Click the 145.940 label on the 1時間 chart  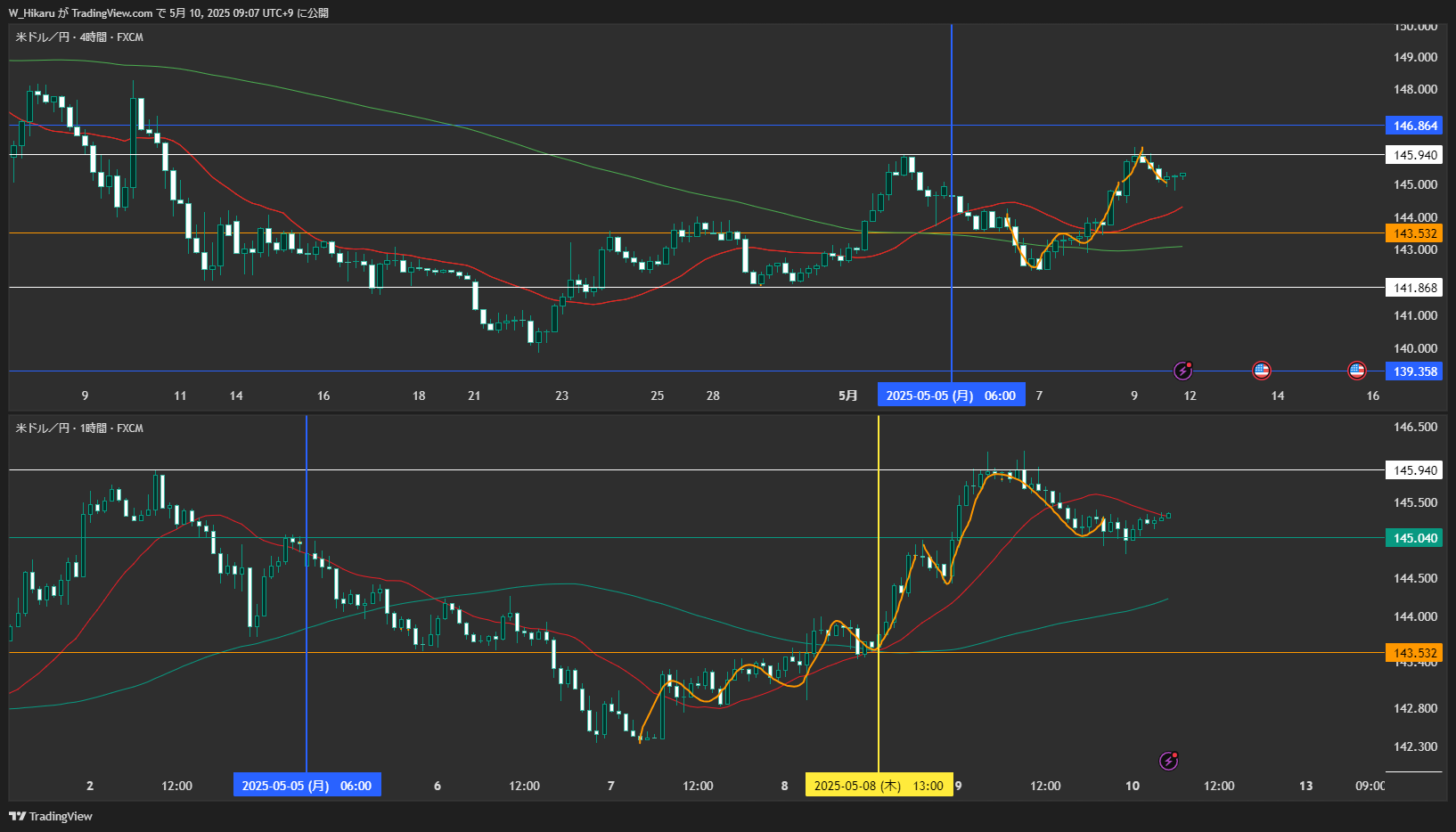pyautogui.click(x=1414, y=470)
